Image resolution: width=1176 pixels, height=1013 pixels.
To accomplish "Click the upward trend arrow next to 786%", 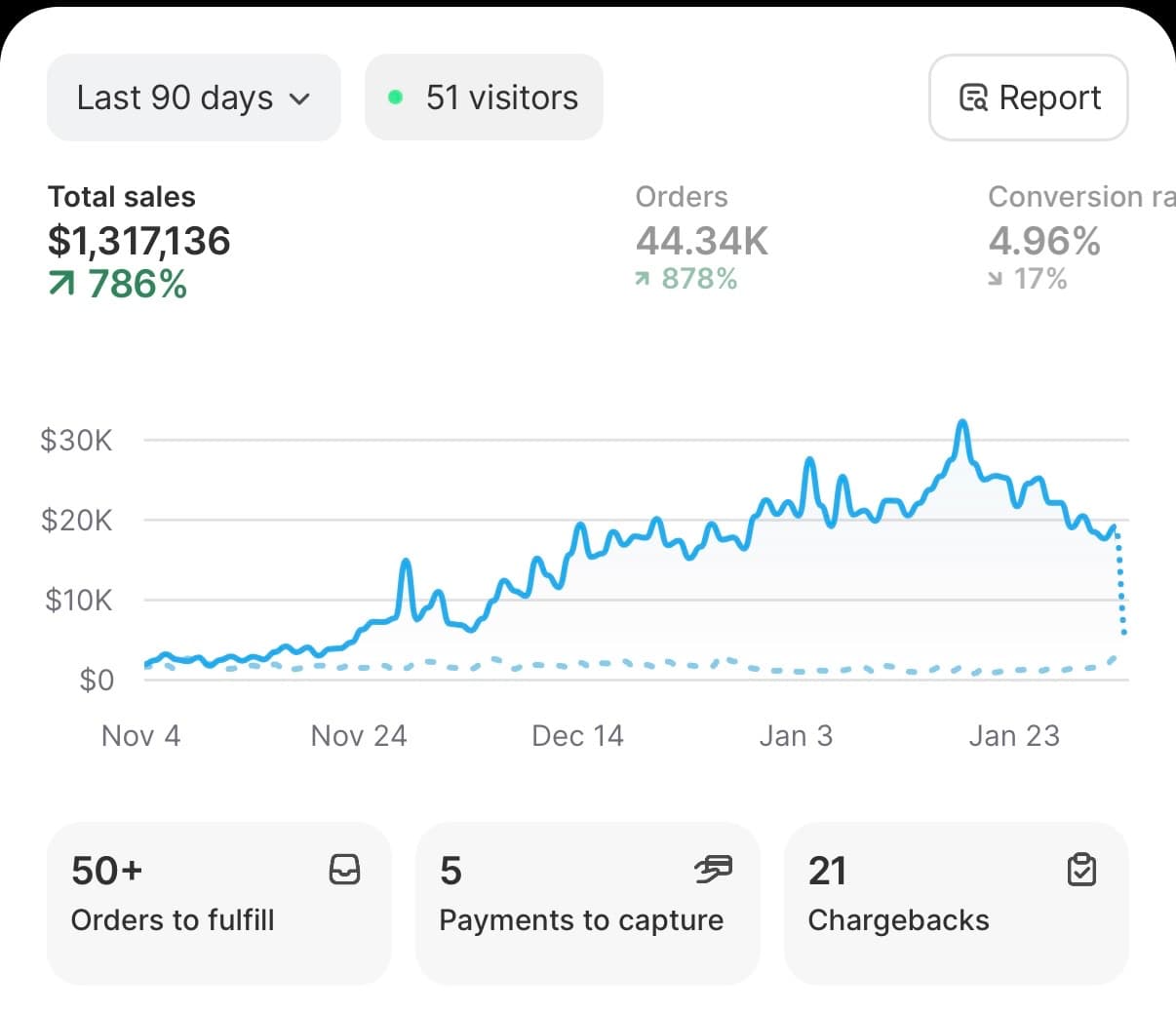I will 60,284.
